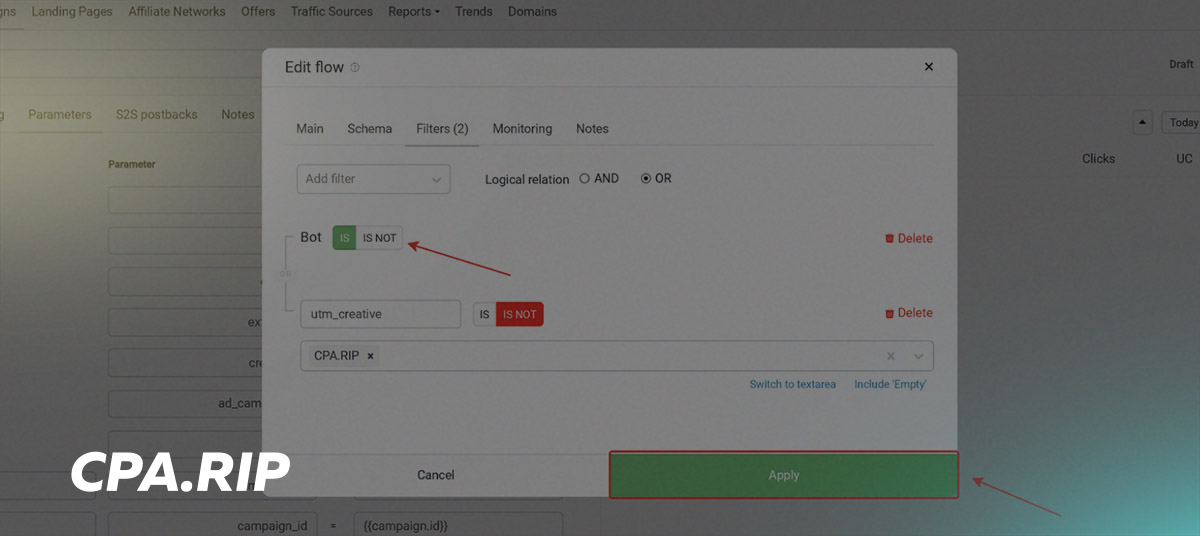Click the Switch to textarea link
The image size is (1200, 536).
(792, 385)
